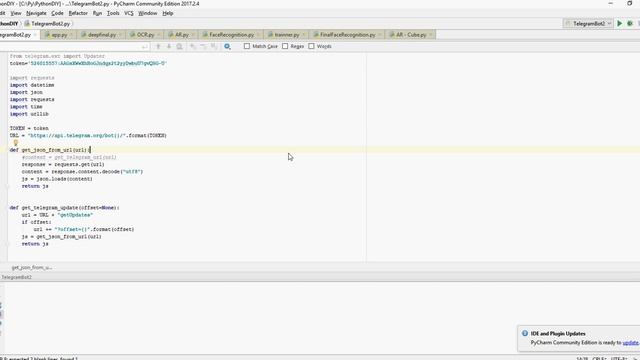Switch to the OCR.py editor tab
Viewport: 640px width, 360px height.
145,35
